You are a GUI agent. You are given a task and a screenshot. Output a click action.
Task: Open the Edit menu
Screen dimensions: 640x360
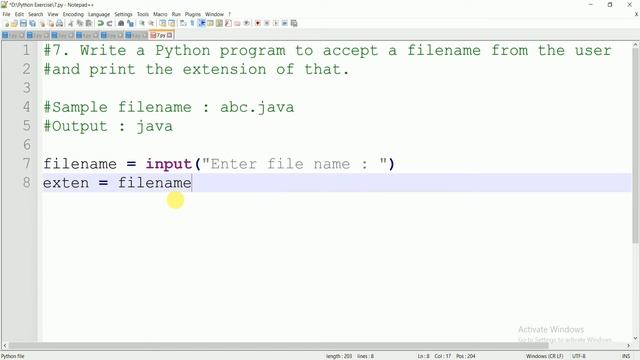[19, 14]
